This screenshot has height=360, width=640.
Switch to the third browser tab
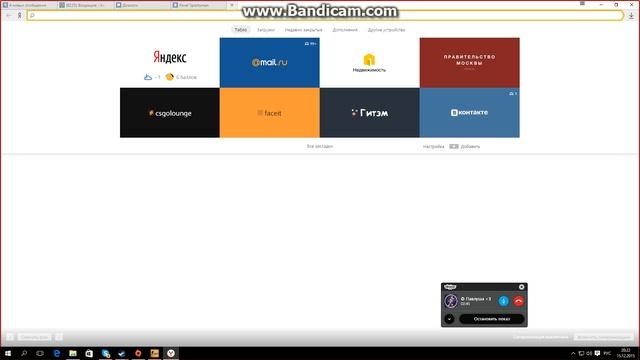[142, 5]
